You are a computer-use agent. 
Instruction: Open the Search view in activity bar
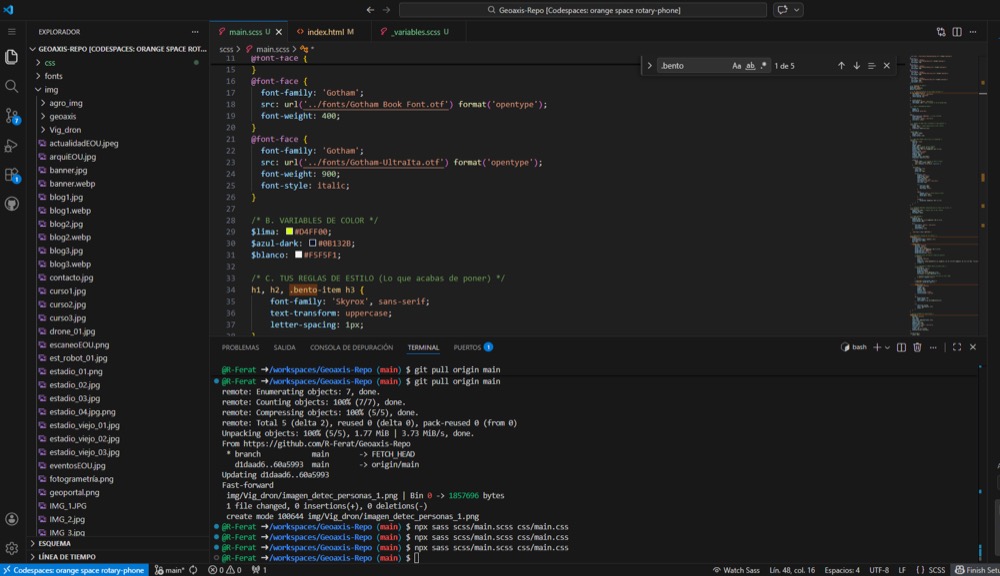[11, 86]
